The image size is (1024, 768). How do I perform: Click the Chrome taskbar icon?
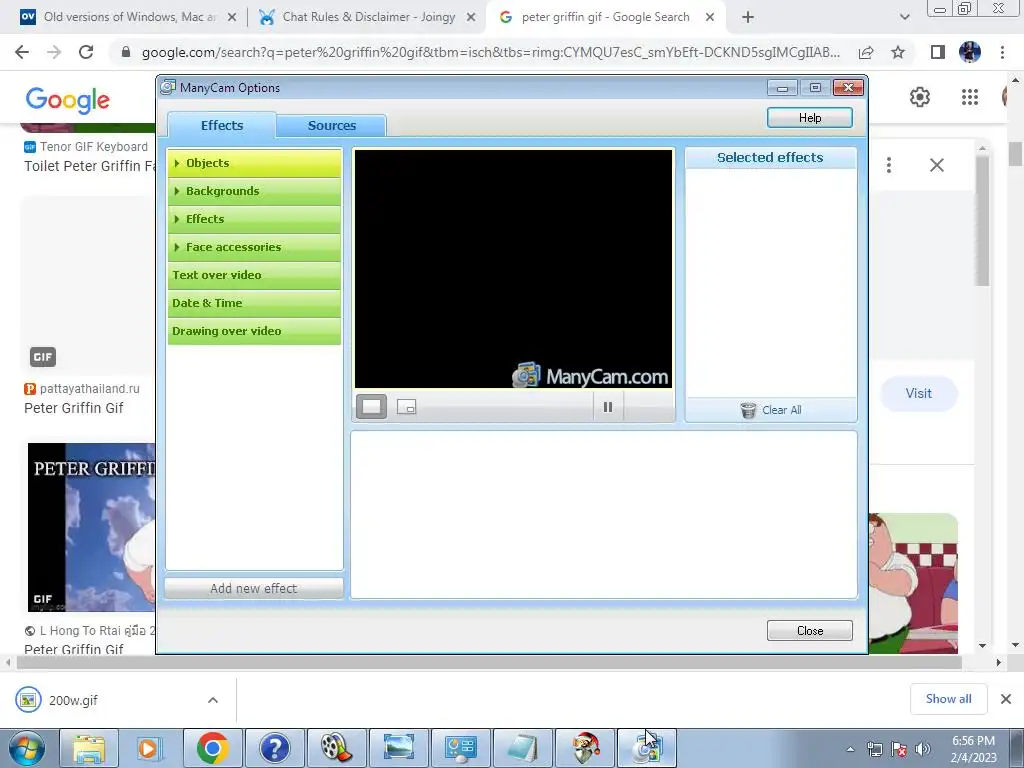pos(212,748)
